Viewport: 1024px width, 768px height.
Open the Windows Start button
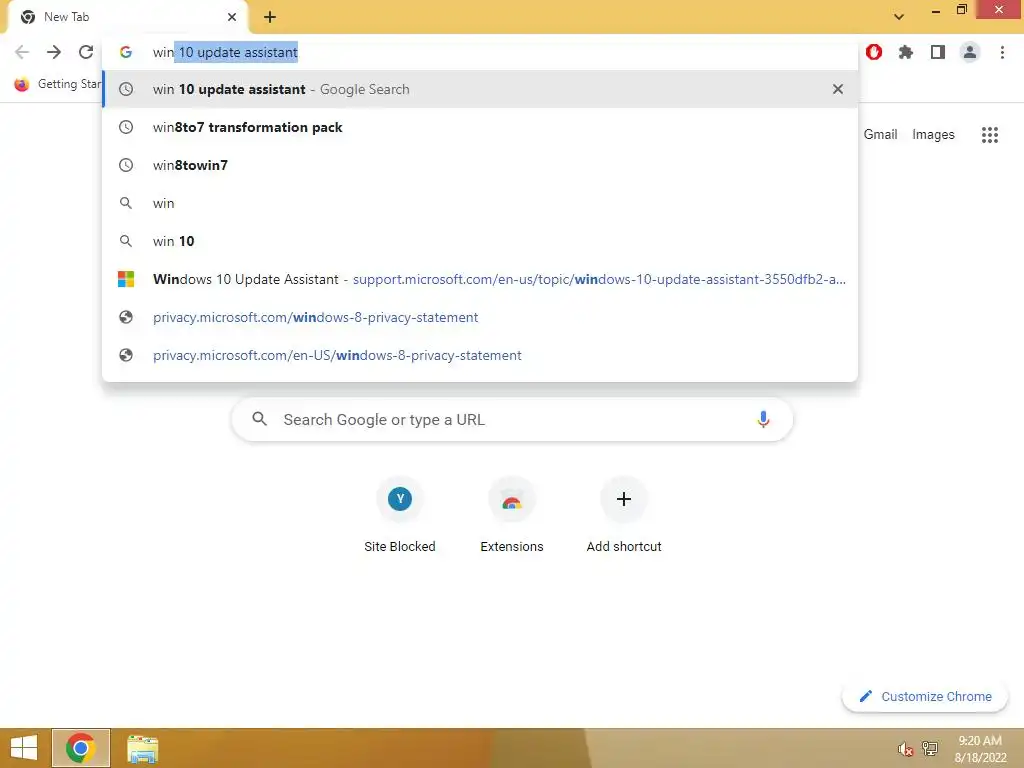[24, 748]
